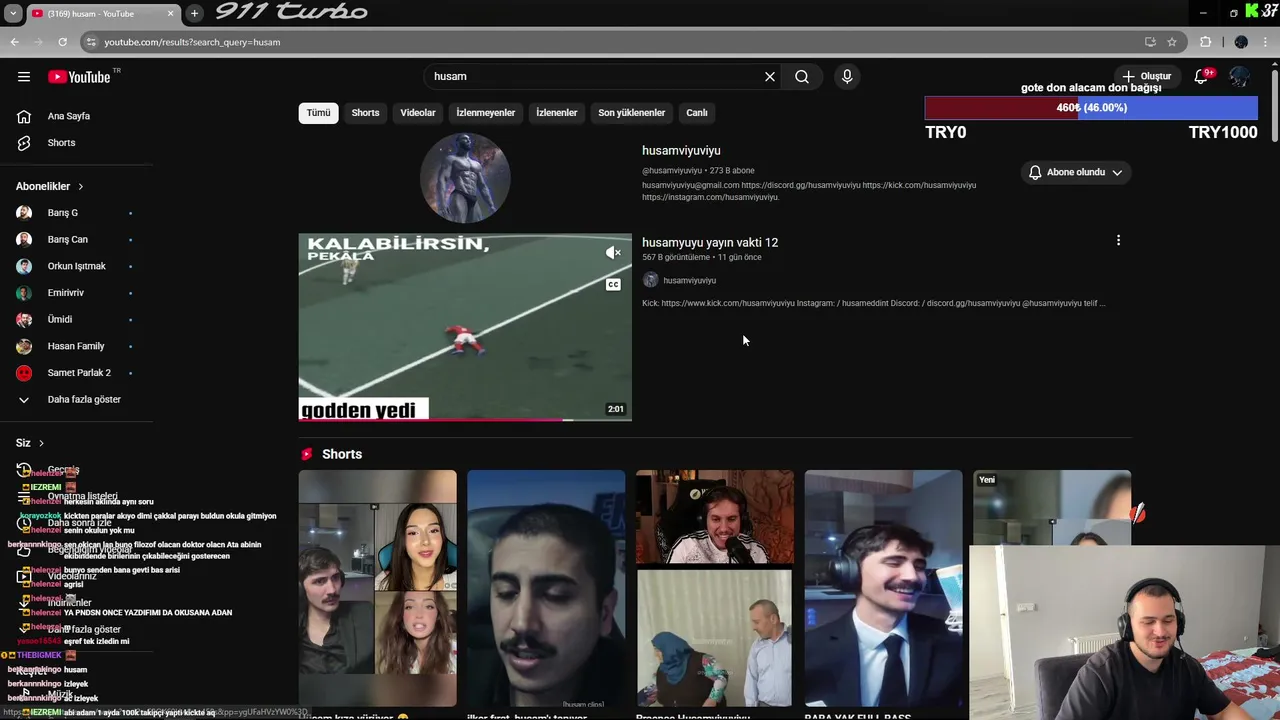Install app icon in address bar
Viewport: 1280px width, 720px height.
[x=1150, y=42]
